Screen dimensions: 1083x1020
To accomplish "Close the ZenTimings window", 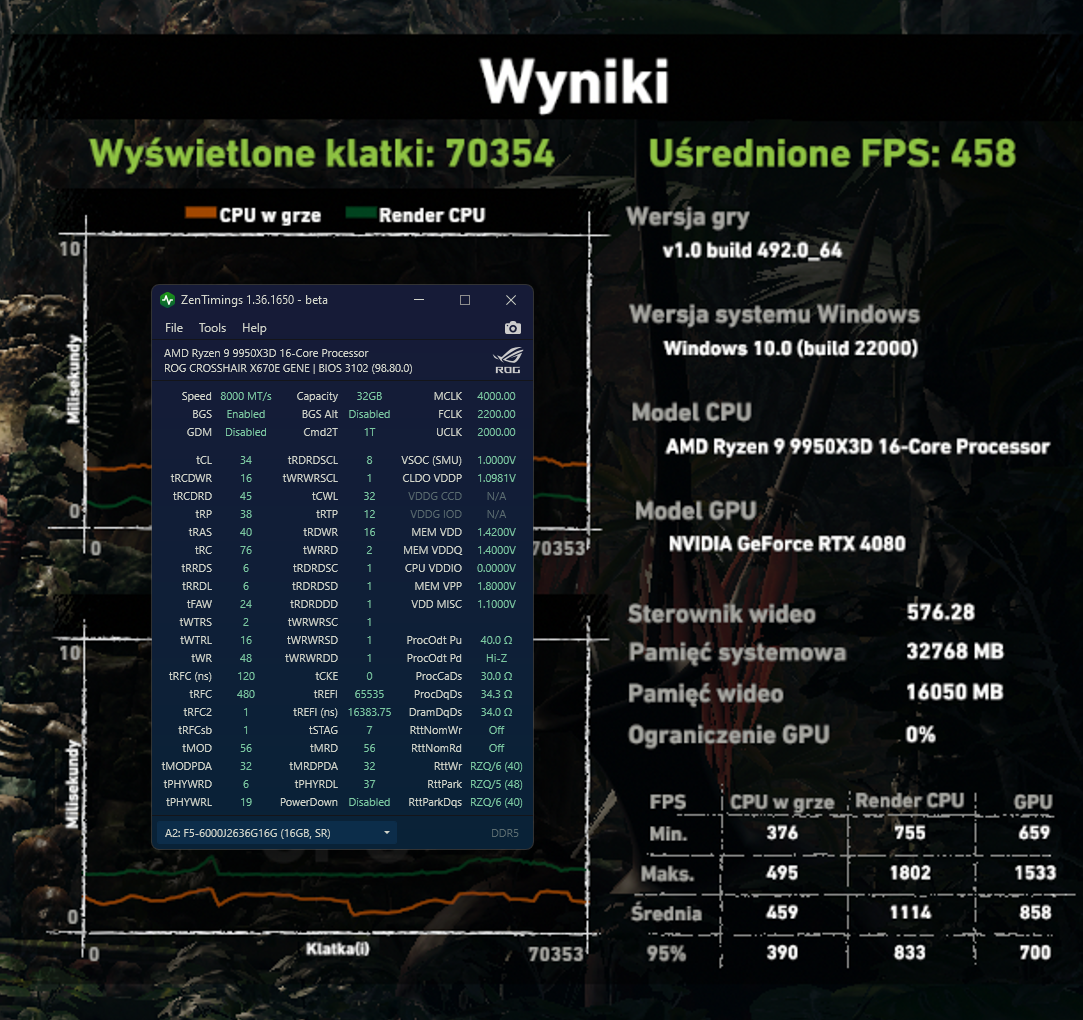I will (511, 300).
